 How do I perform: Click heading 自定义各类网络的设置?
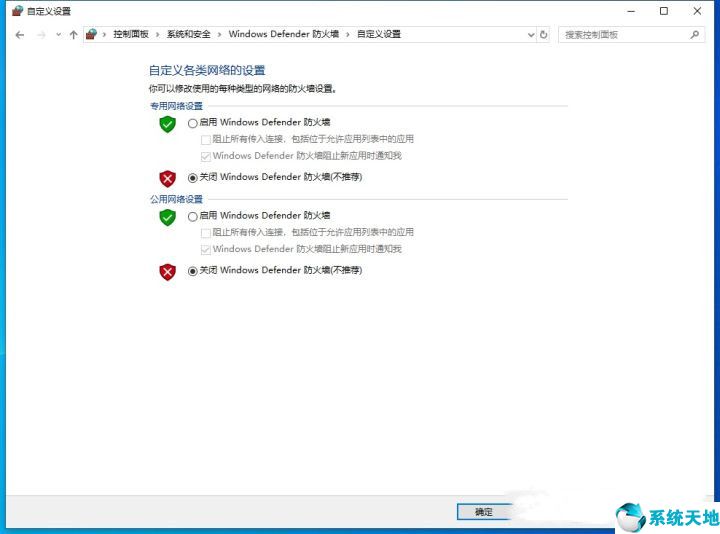pyautogui.click(x=207, y=71)
